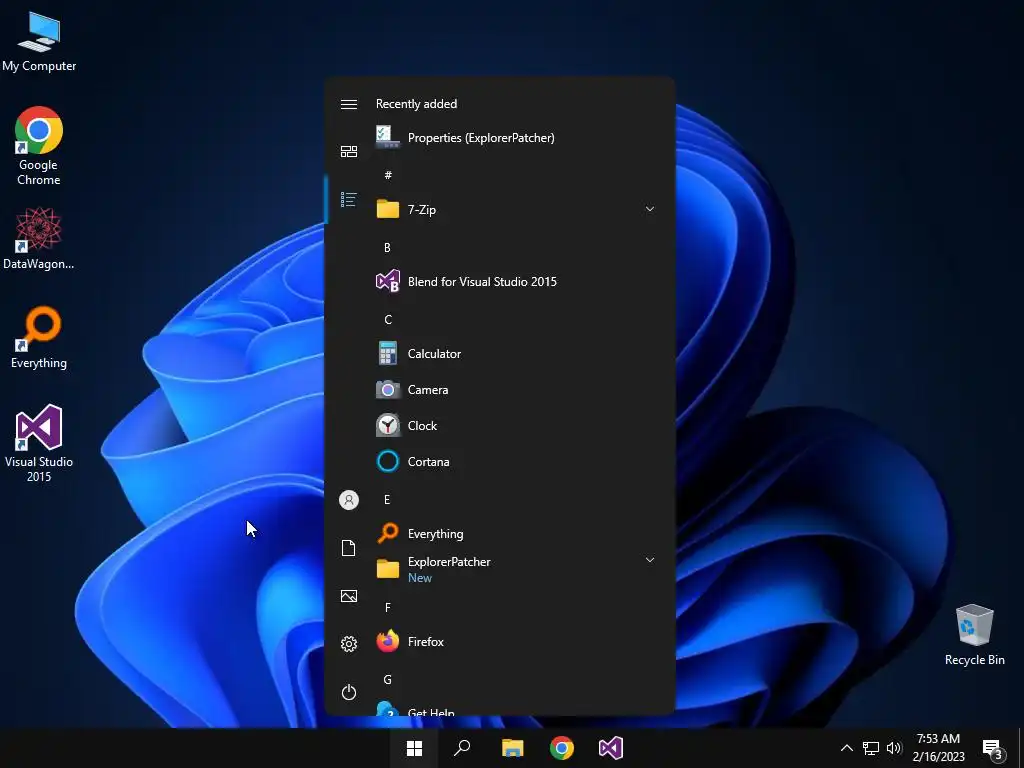Launch the Clock app
1024x768 pixels.
[x=516, y=425]
